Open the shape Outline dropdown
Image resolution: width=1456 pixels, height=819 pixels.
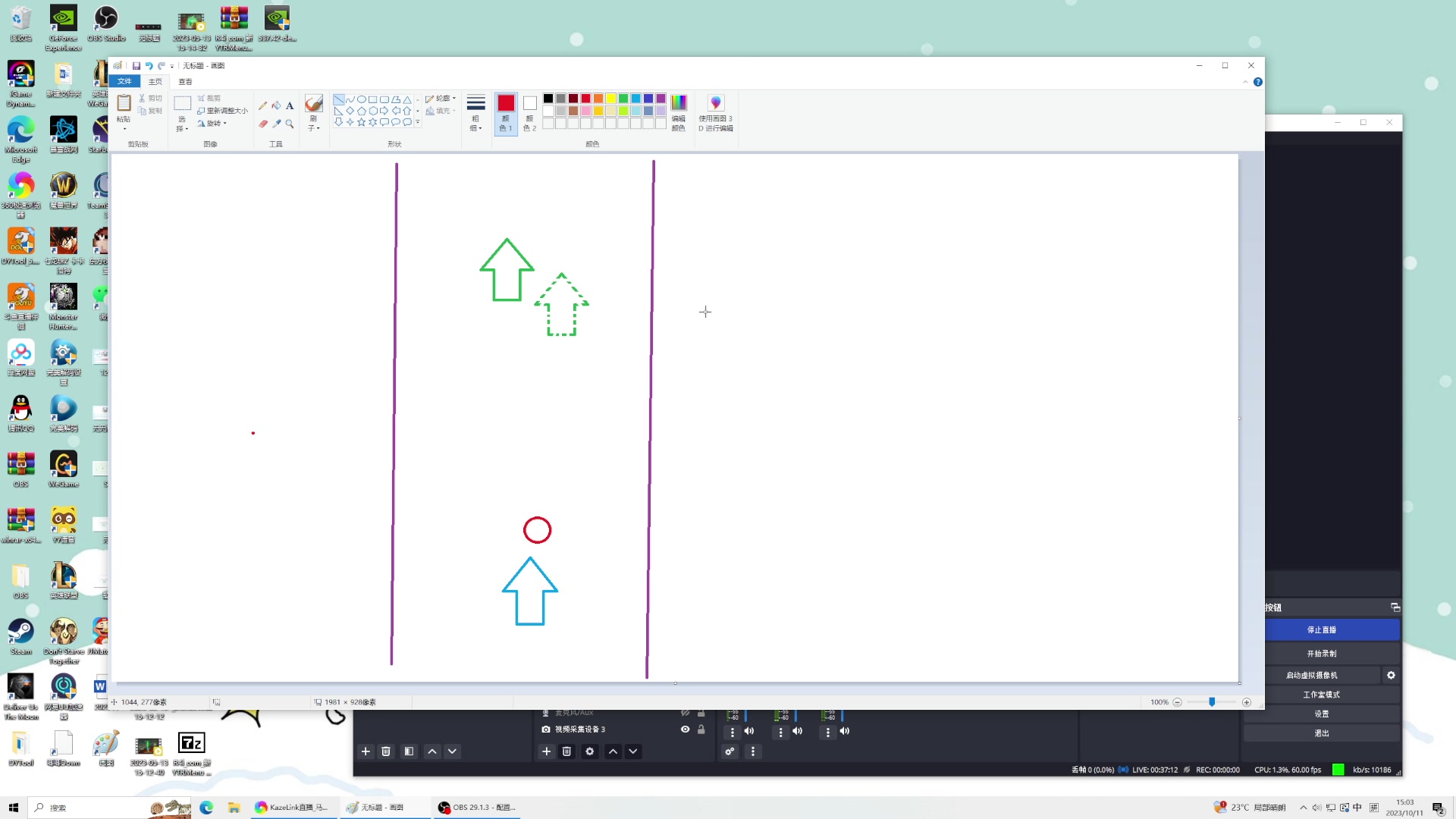coord(442,99)
